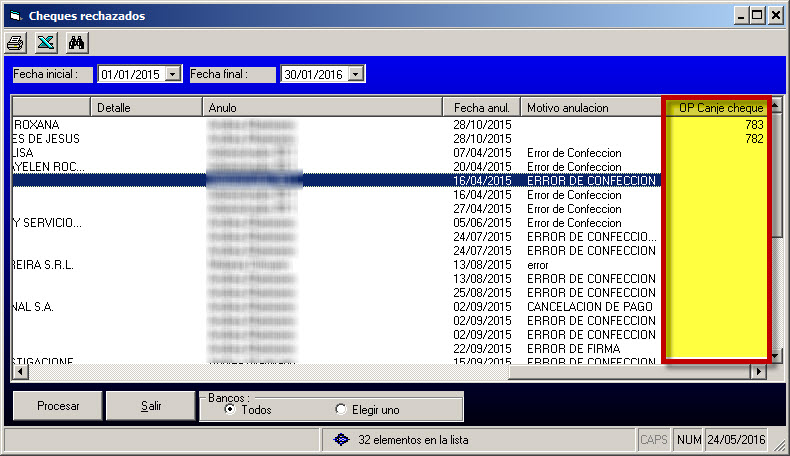Click the Motivo anulacion column header
Image resolution: width=790 pixels, height=456 pixels.
tap(590, 107)
